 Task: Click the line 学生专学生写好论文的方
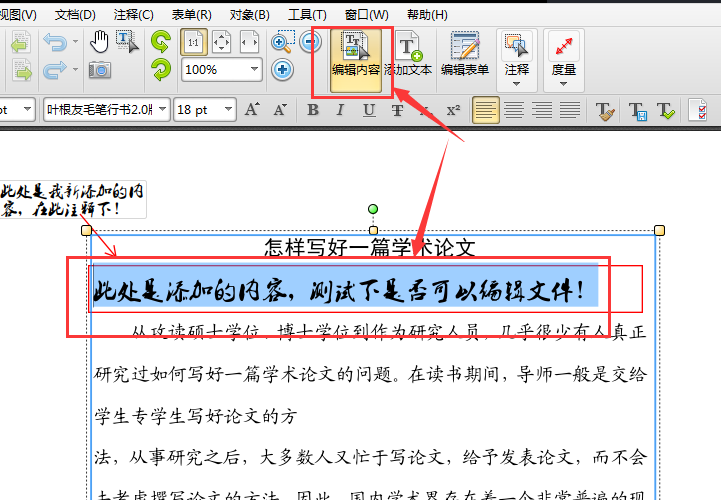pos(195,417)
